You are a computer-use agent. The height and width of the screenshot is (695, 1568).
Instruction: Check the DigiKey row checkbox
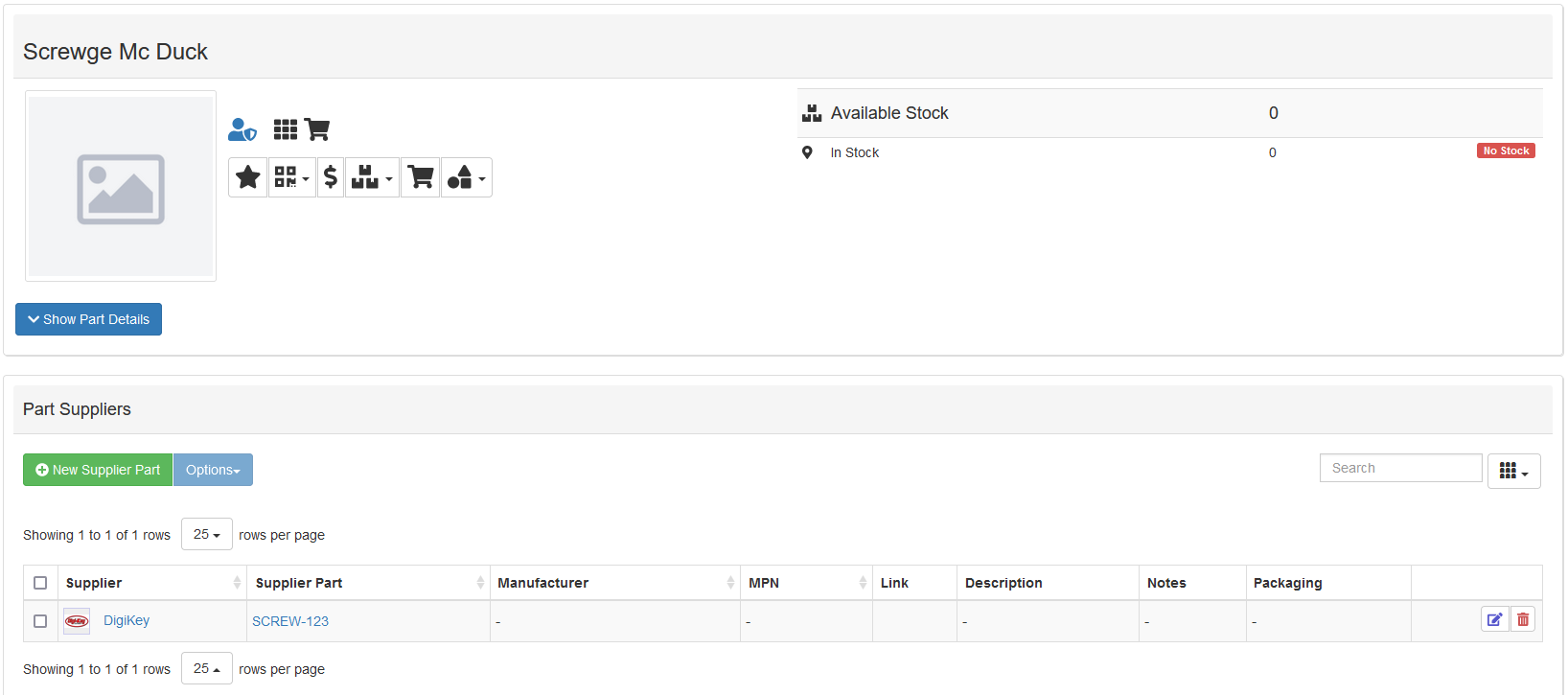point(40,621)
